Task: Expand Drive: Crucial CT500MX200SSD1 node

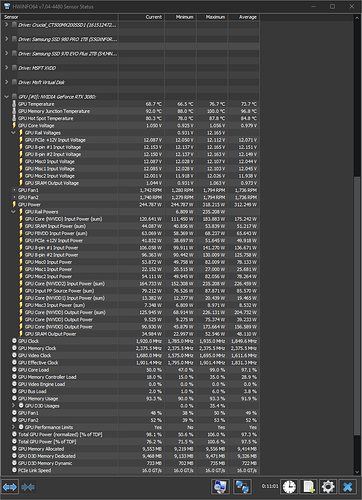Action: [6, 25]
